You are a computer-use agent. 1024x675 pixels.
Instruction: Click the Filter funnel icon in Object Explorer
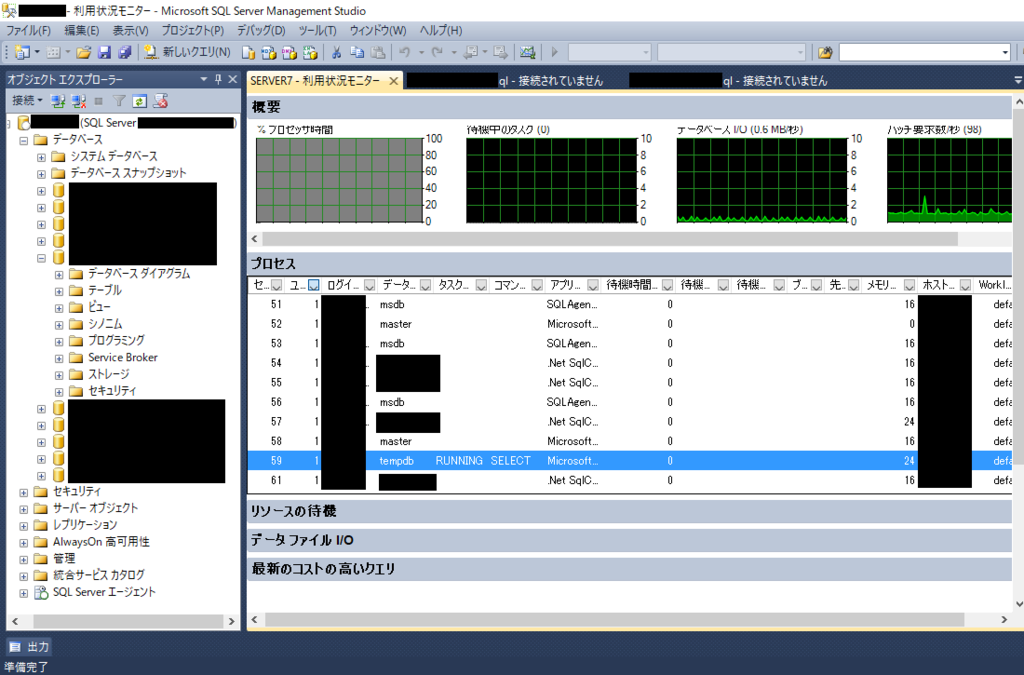pyautogui.click(x=119, y=101)
